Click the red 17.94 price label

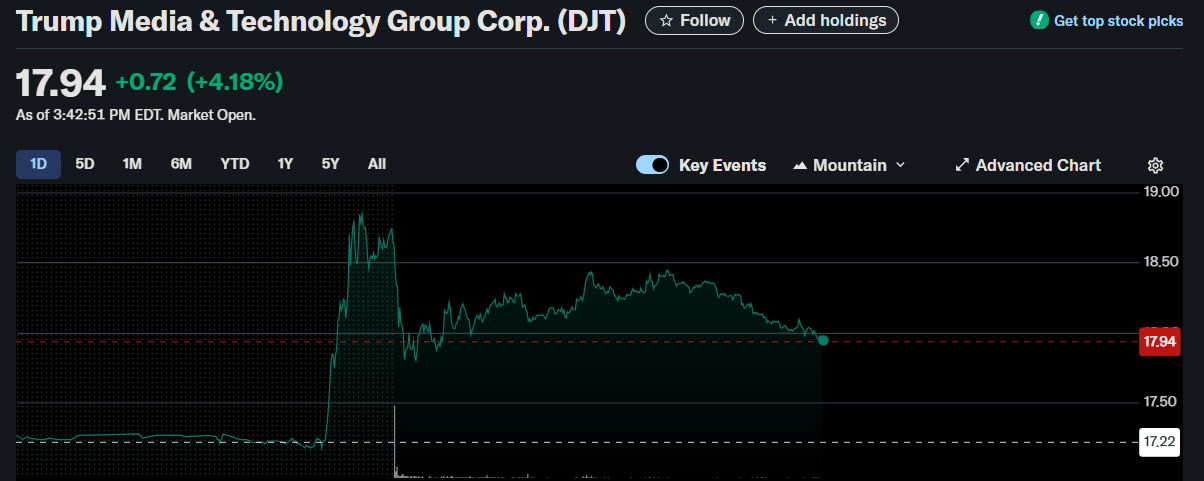(1159, 342)
